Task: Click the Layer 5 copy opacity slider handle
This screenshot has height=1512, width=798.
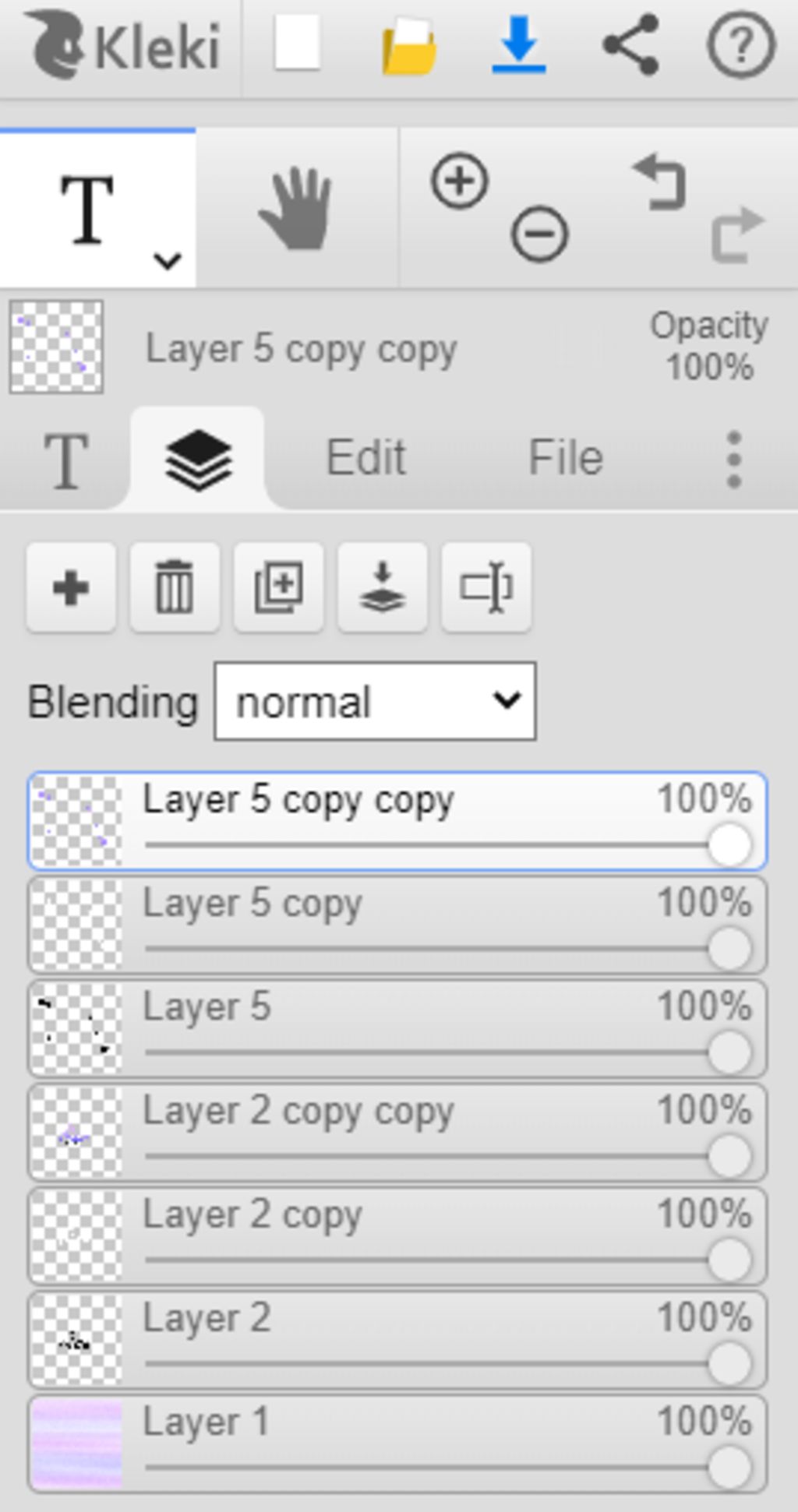Action: 729,949
